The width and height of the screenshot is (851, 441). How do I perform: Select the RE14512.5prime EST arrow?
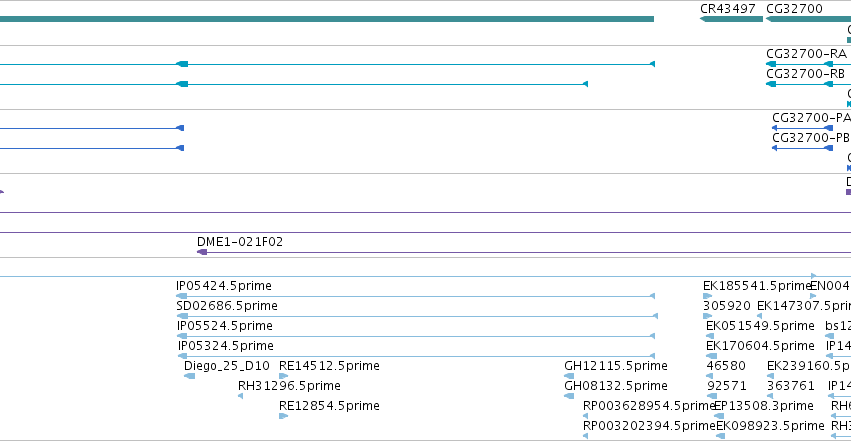pyautogui.click(x=283, y=376)
